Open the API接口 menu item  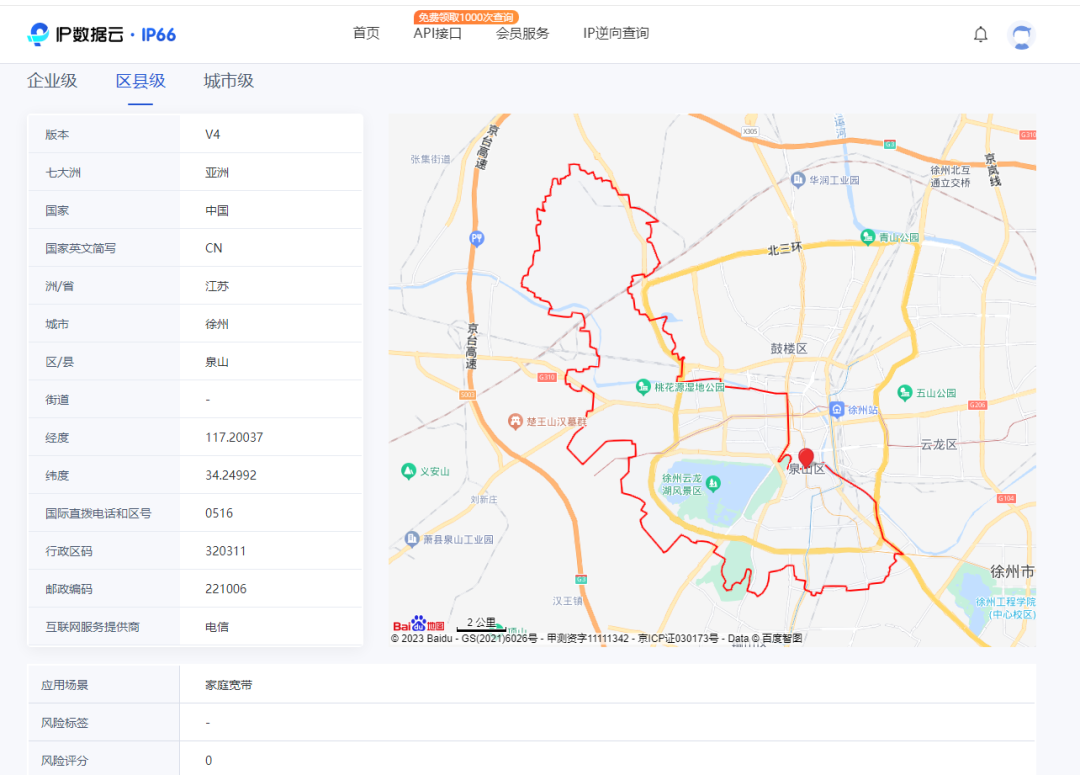pyautogui.click(x=438, y=33)
